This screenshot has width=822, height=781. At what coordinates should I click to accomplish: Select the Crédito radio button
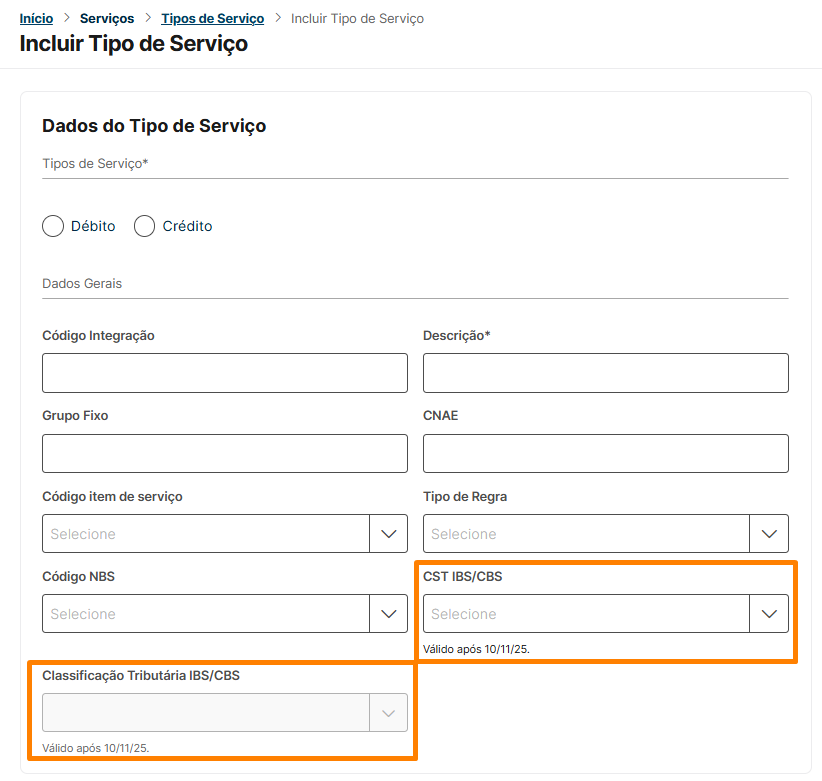(145, 226)
